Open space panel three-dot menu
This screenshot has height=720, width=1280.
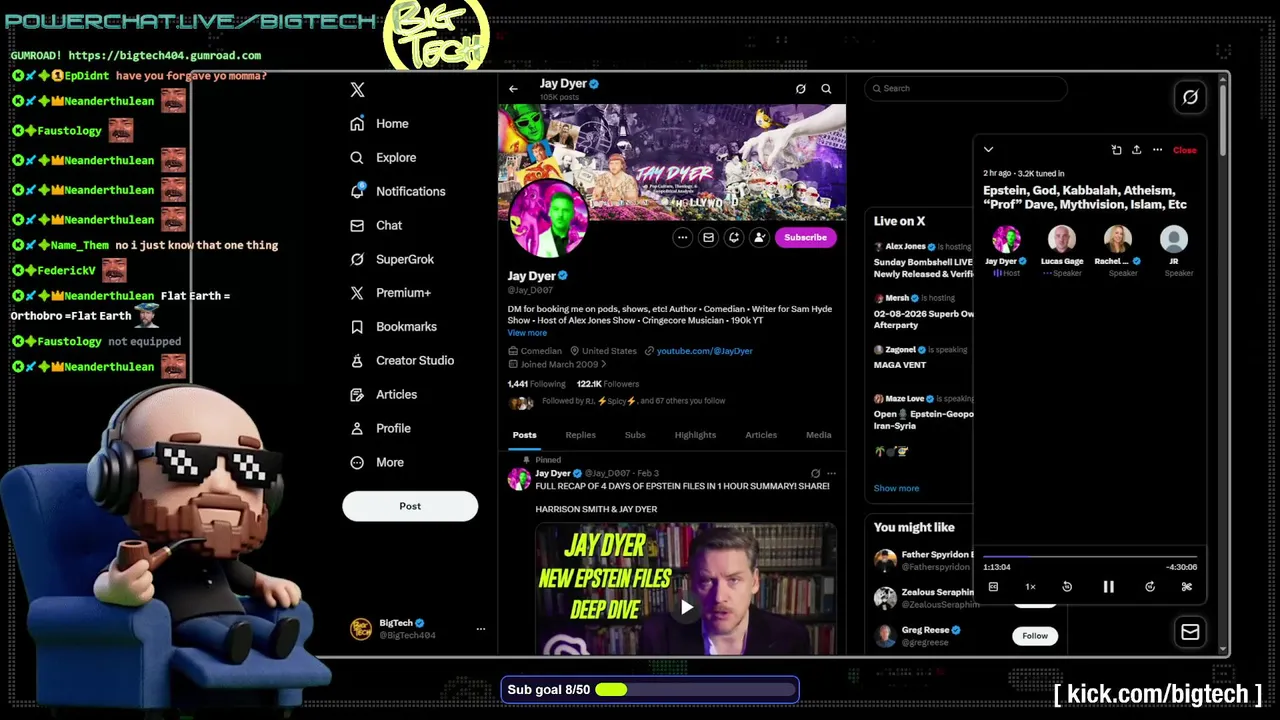[x=1157, y=150]
